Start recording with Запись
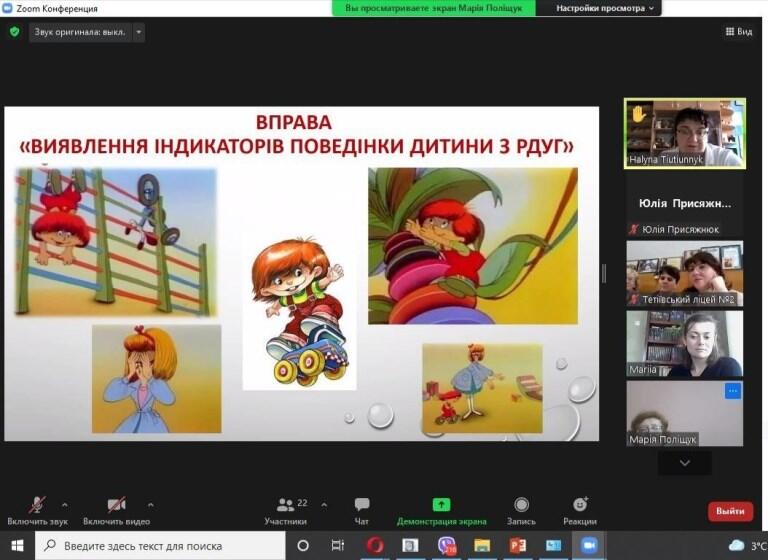Screen dimensions: 768x560 click(521, 511)
